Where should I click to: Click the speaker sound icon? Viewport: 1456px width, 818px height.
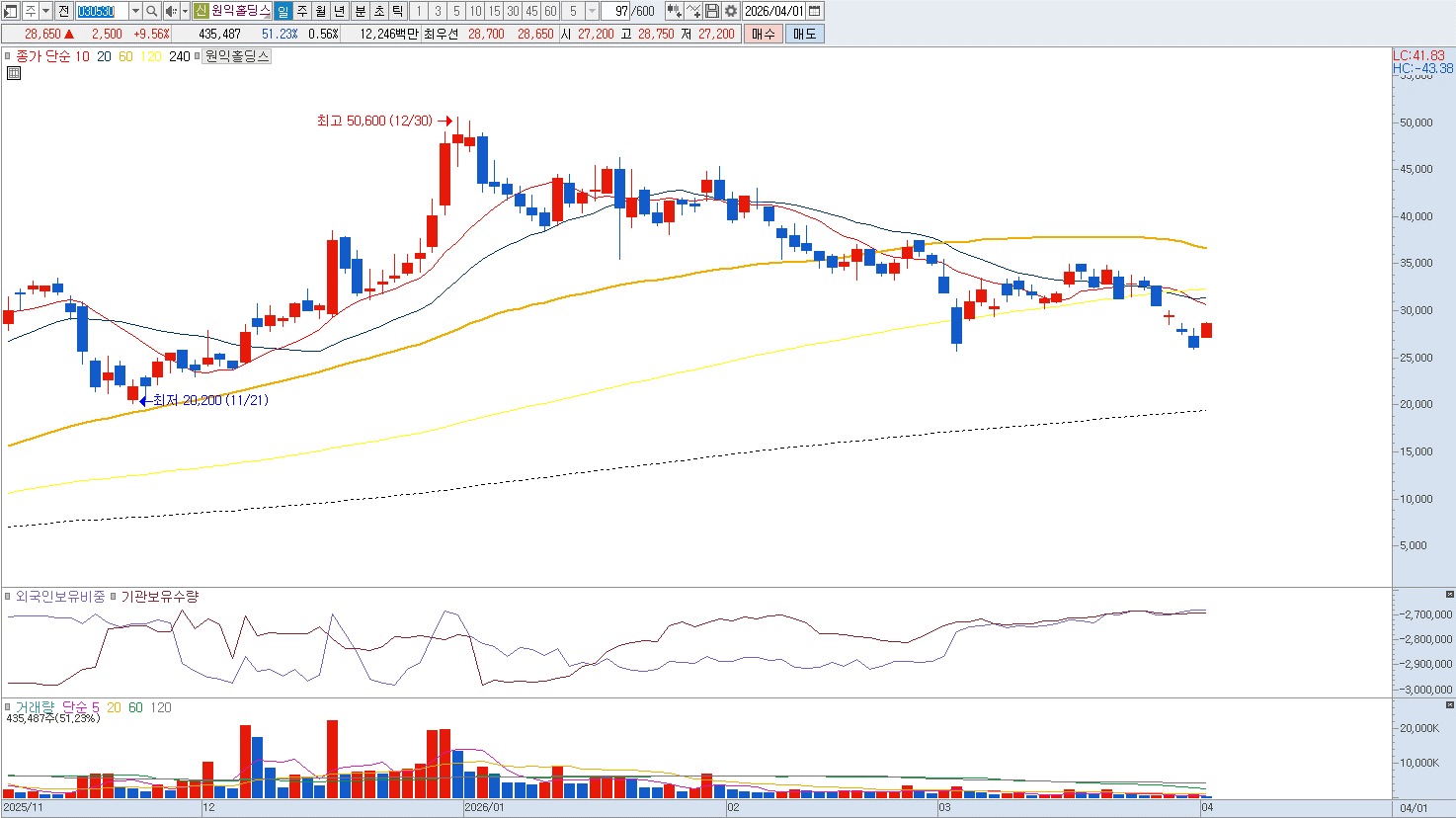(171, 11)
